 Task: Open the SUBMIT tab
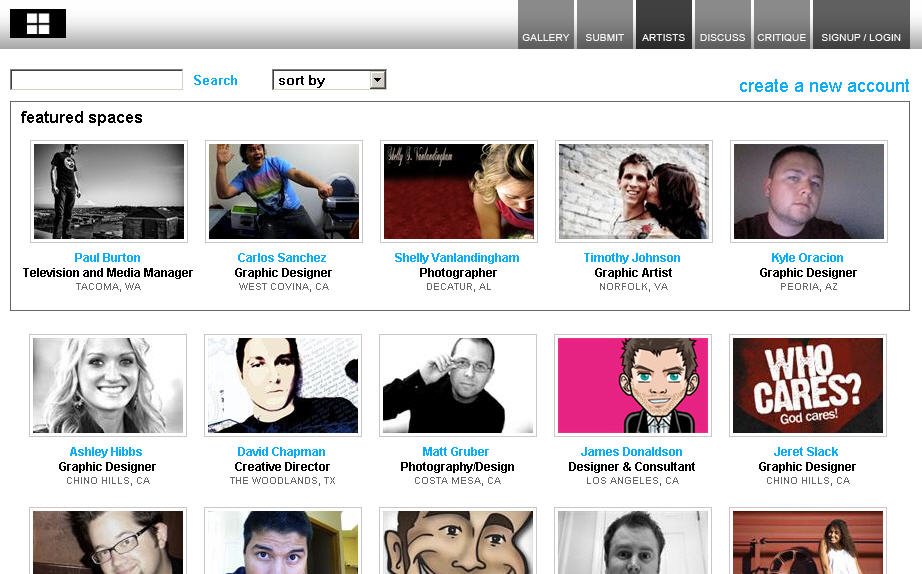click(604, 24)
